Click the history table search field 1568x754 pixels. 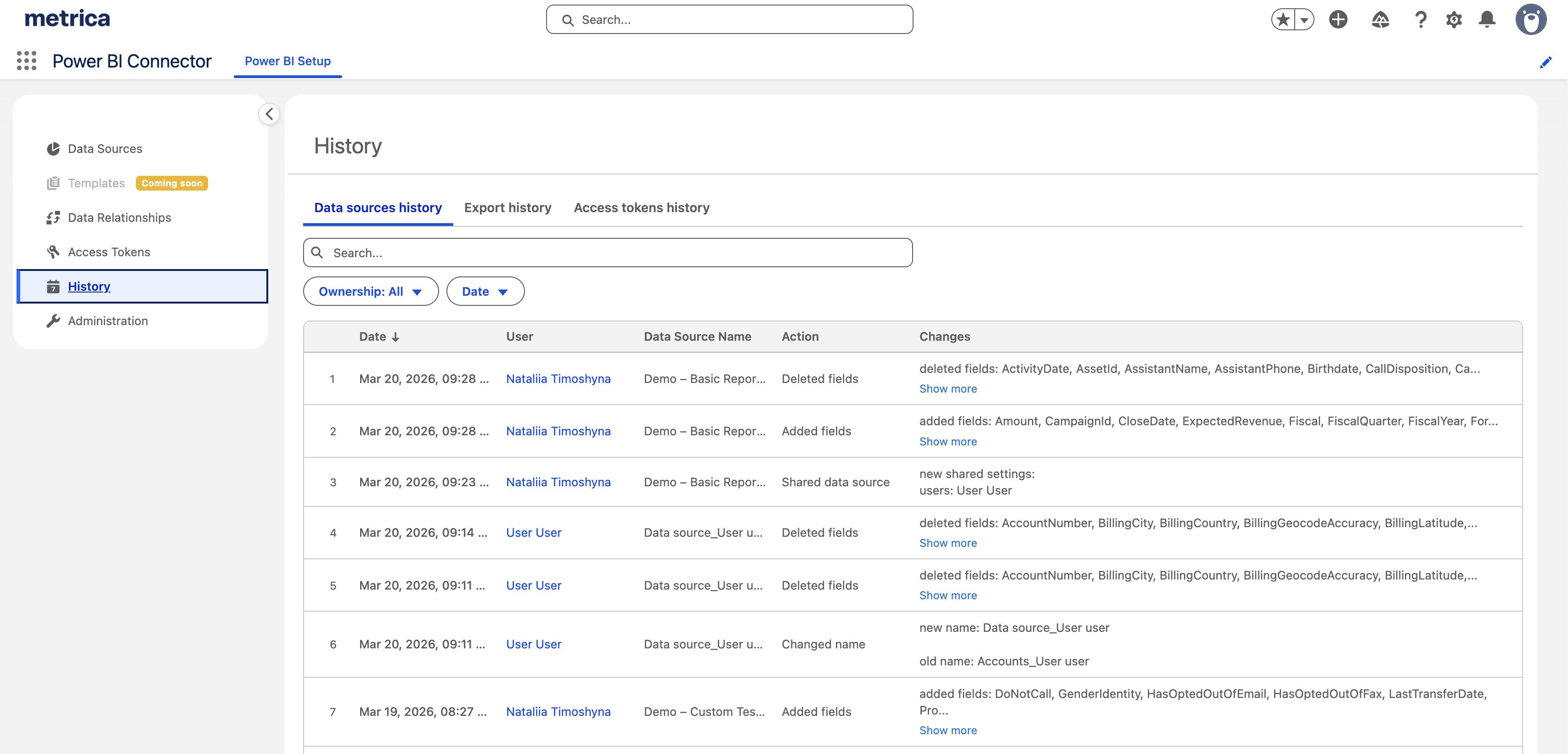[x=608, y=253]
